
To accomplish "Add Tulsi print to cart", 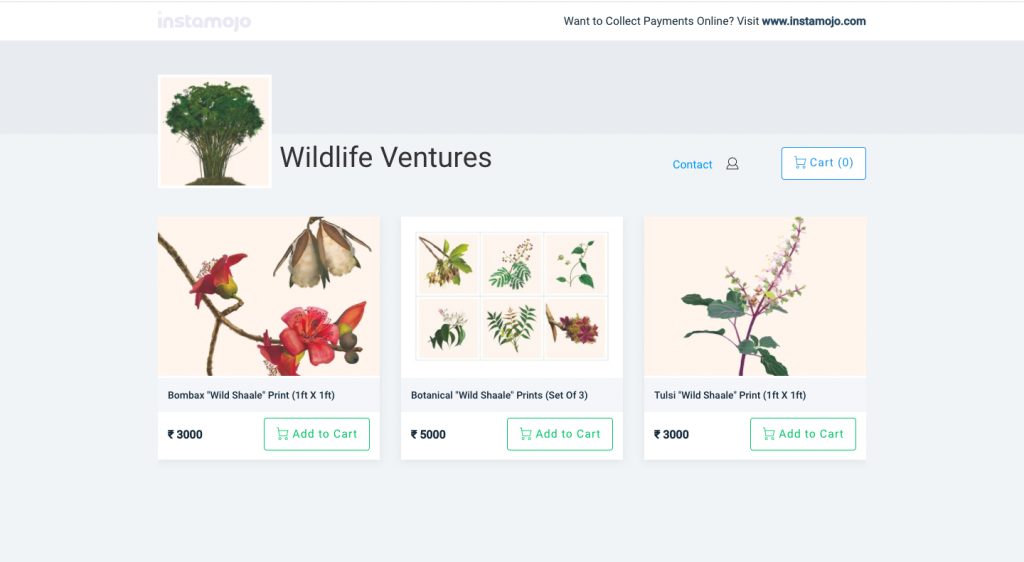I will pyautogui.click(x=803, y=434).
